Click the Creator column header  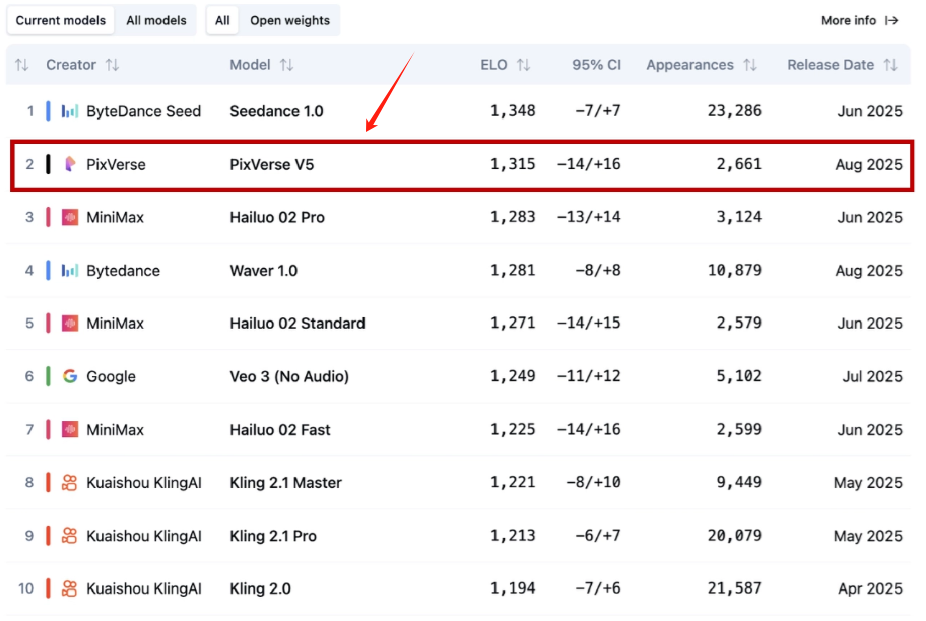tap(71, 65)
